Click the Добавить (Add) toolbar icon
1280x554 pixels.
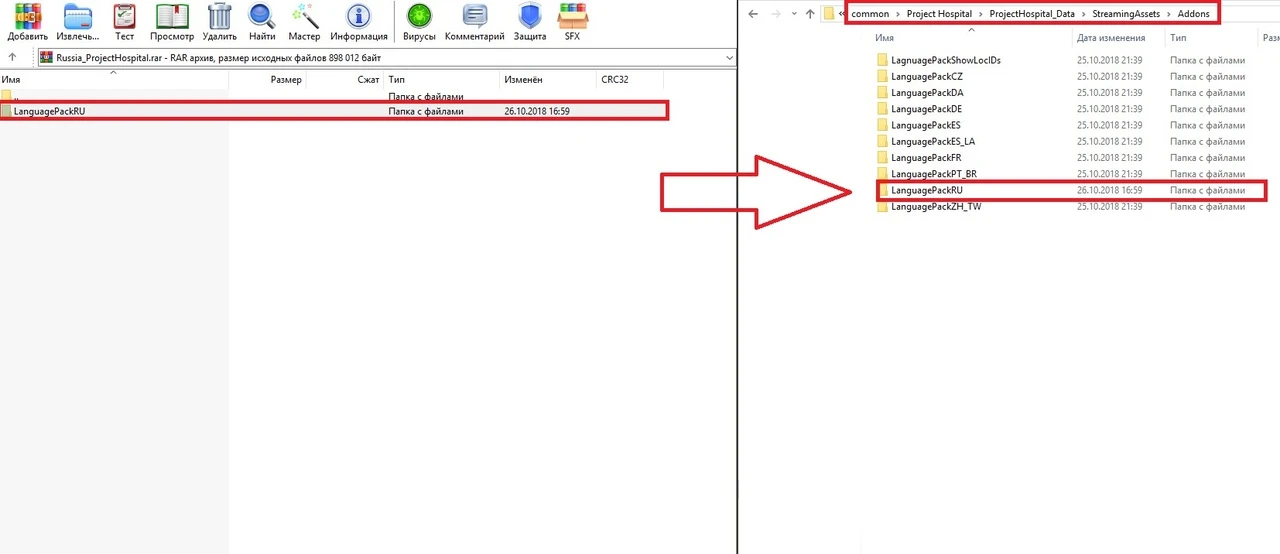pyautogui.click(x=27, y=22)
